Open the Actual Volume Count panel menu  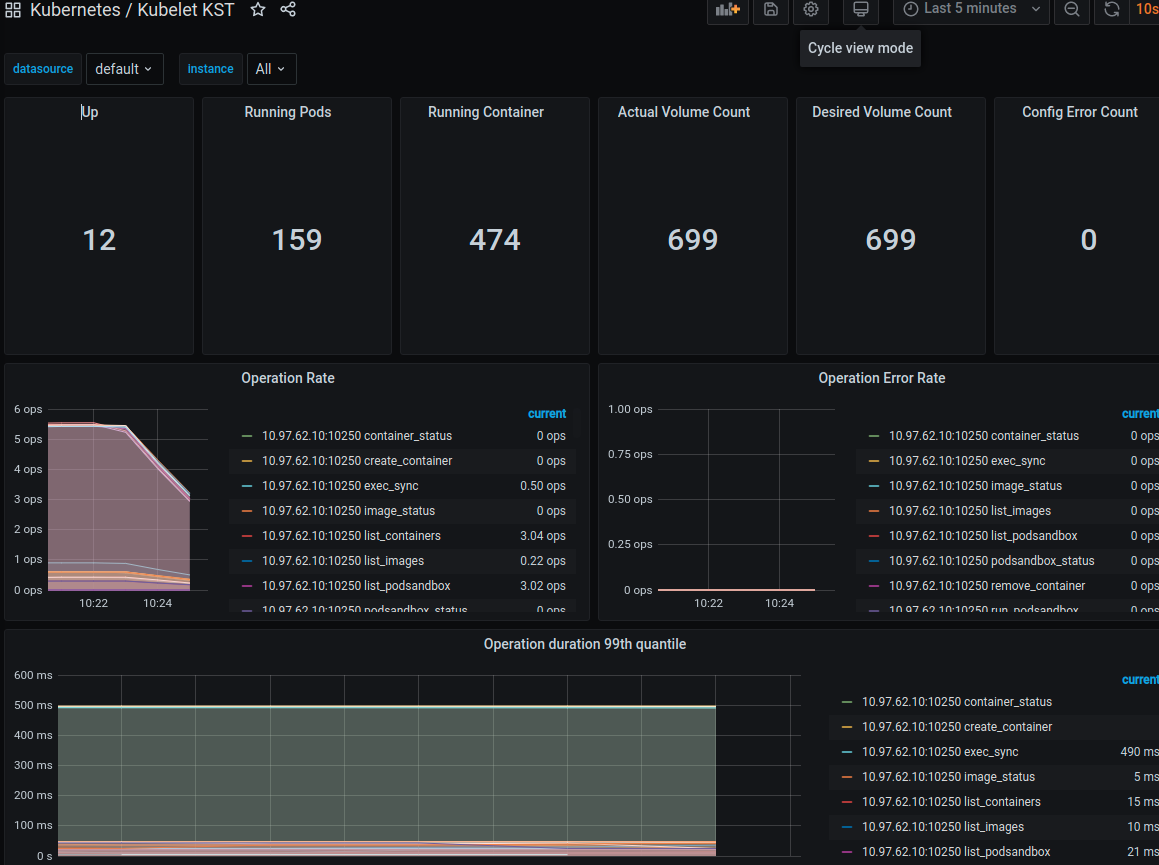tap(684, 112)
